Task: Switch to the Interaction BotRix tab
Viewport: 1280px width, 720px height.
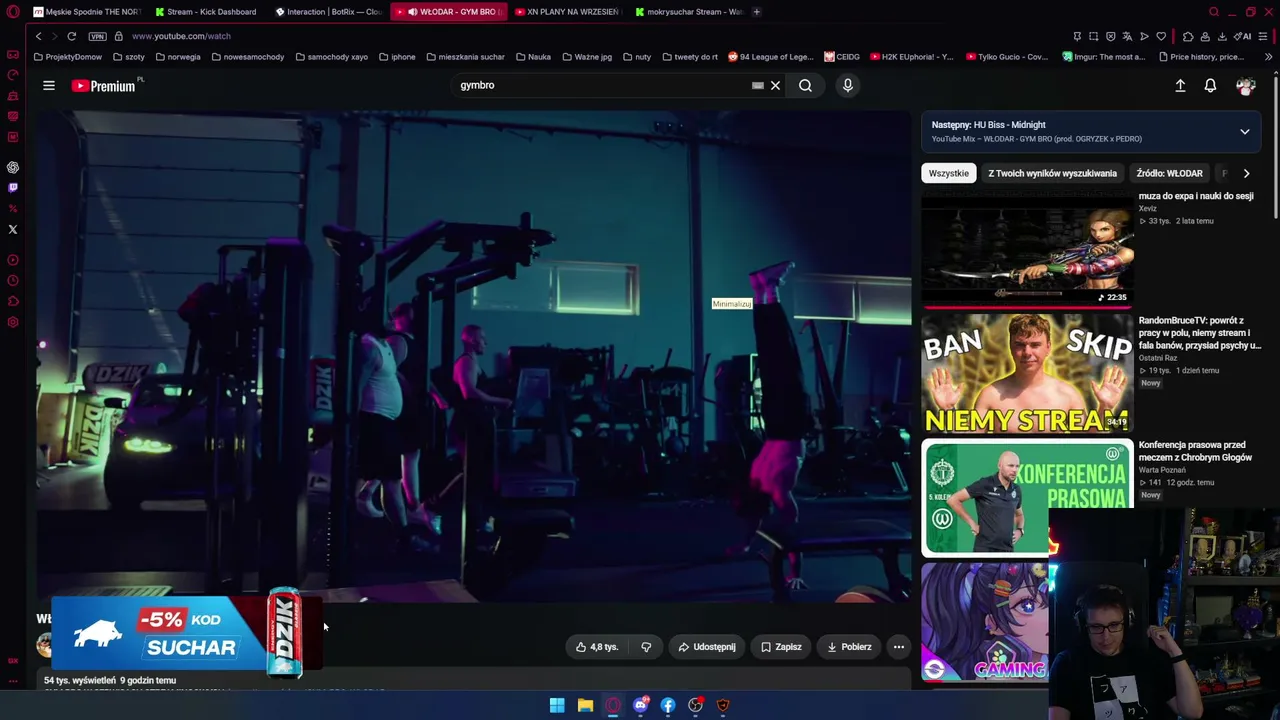Action: tap(327, 12)
